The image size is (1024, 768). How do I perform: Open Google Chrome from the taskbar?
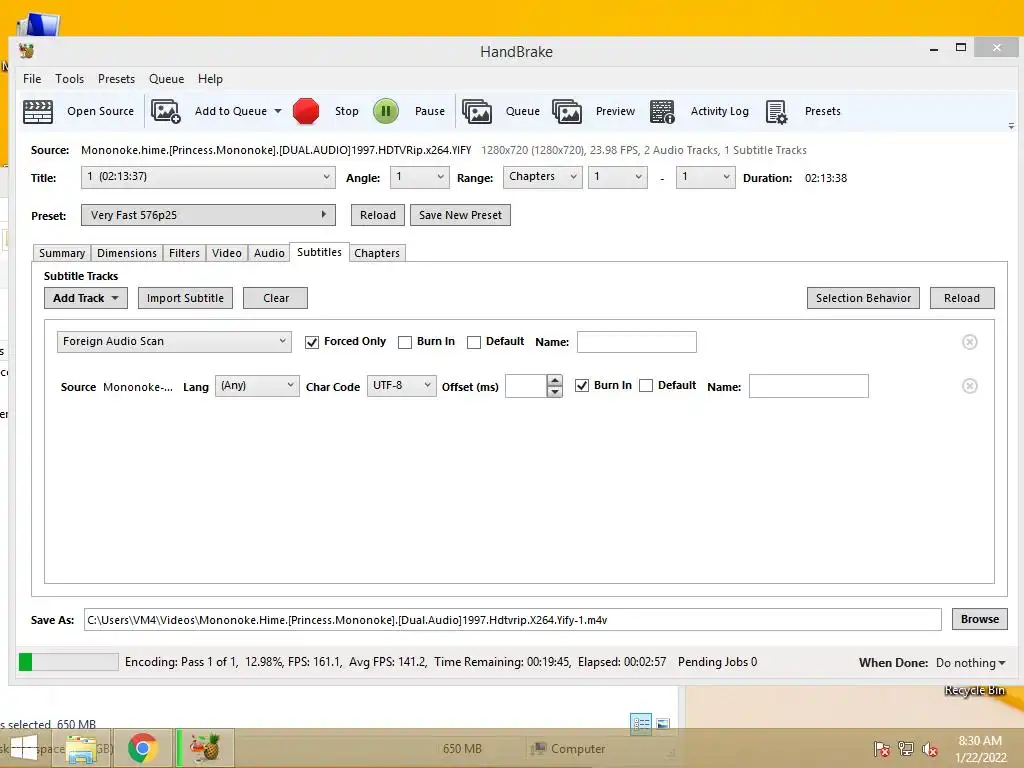tap(142, 748)
